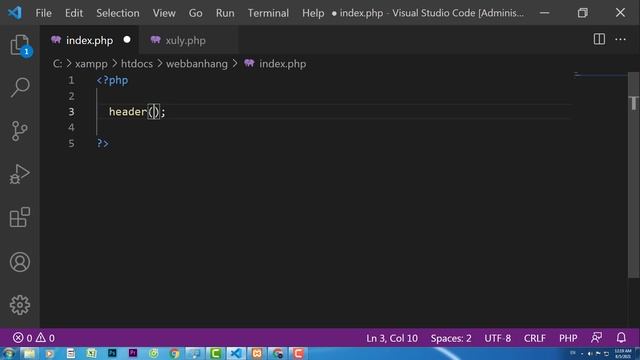The width and height of the screenshot is (640, 360).
Task: Open Photoshop from the taskbar
Action: 112,353
